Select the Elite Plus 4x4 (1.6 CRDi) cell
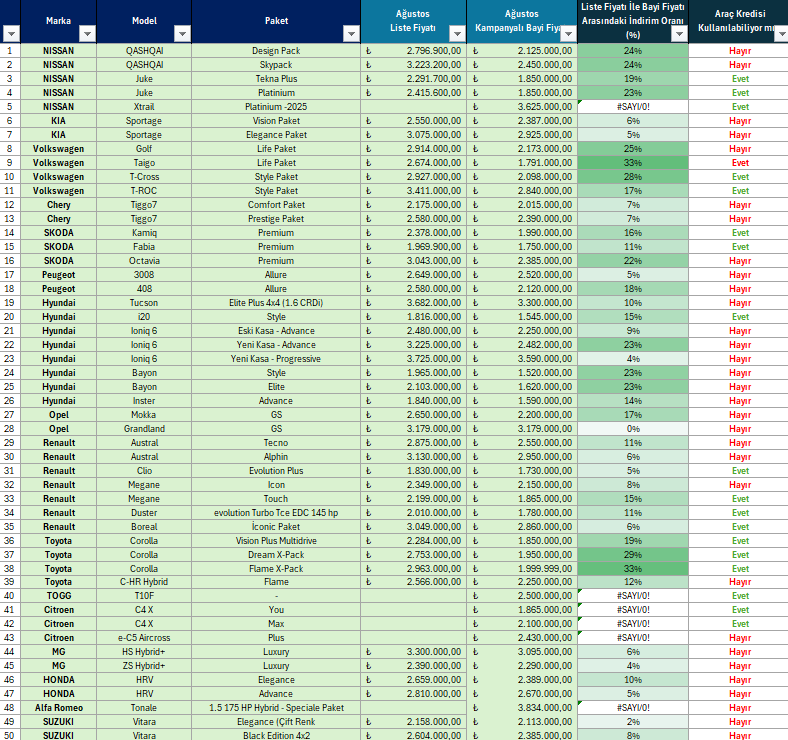 pos(276,303)
